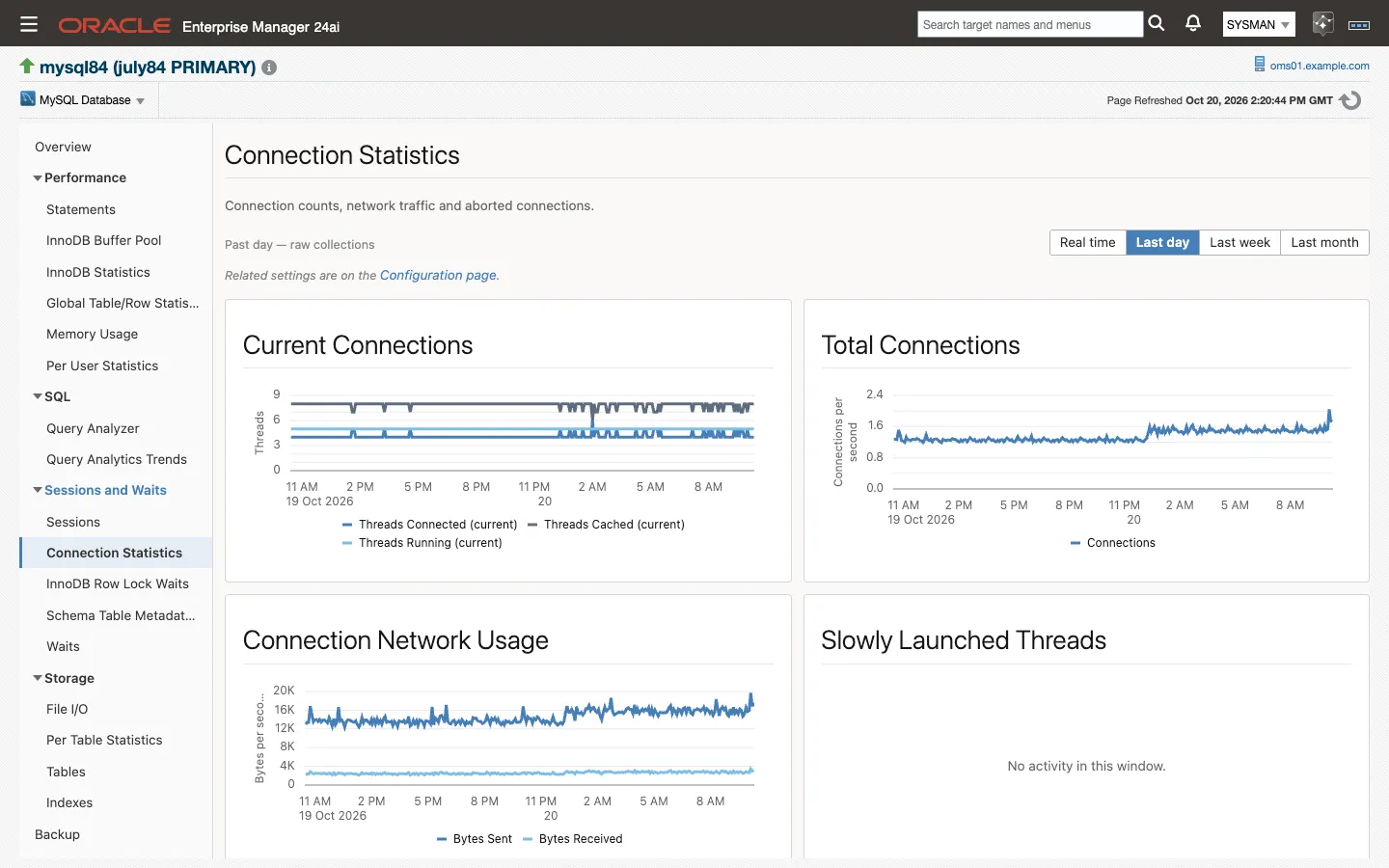This screenshot has width=1389, height=868.
Task: Click the rightmost header icon after the sparkle
Action: click(x=1359, y=25)
